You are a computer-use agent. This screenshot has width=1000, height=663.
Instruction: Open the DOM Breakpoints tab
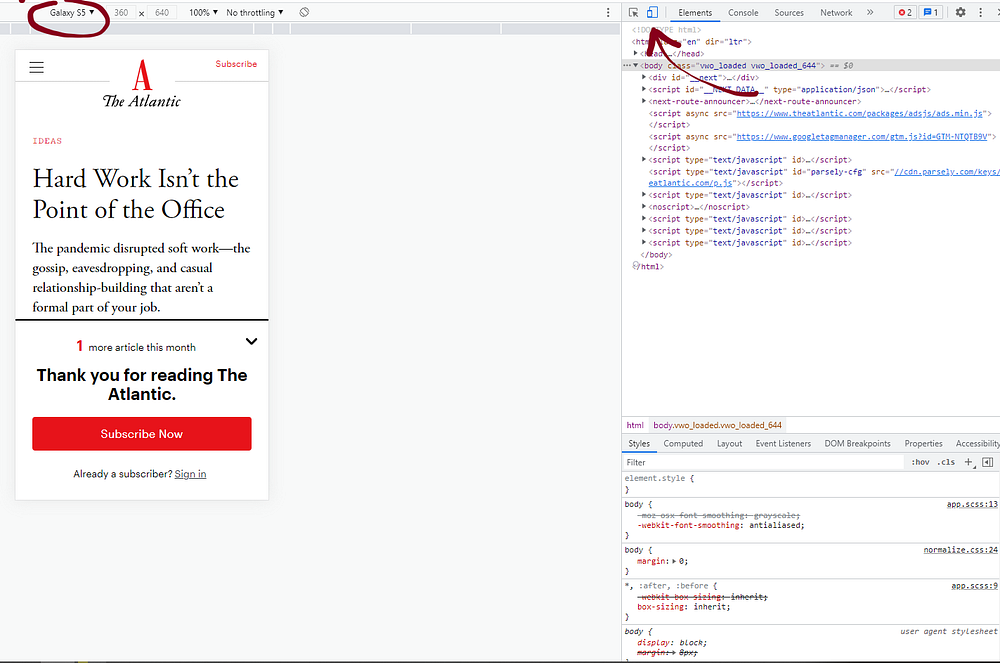click(857, 444)
